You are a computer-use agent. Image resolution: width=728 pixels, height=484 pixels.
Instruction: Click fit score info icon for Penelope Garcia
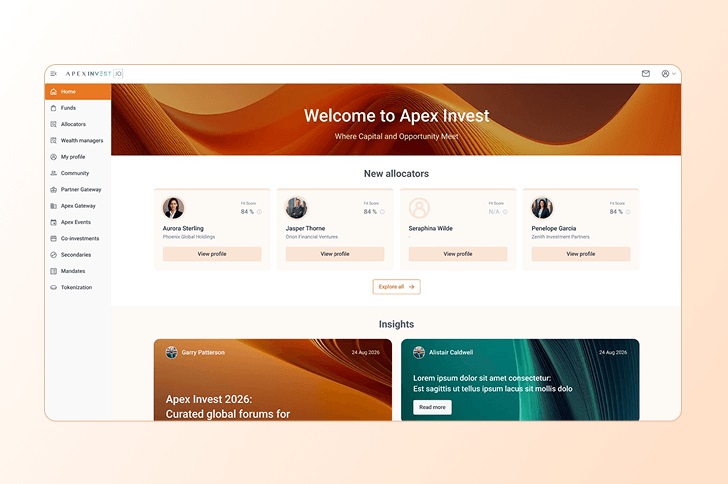click(628, 212)
